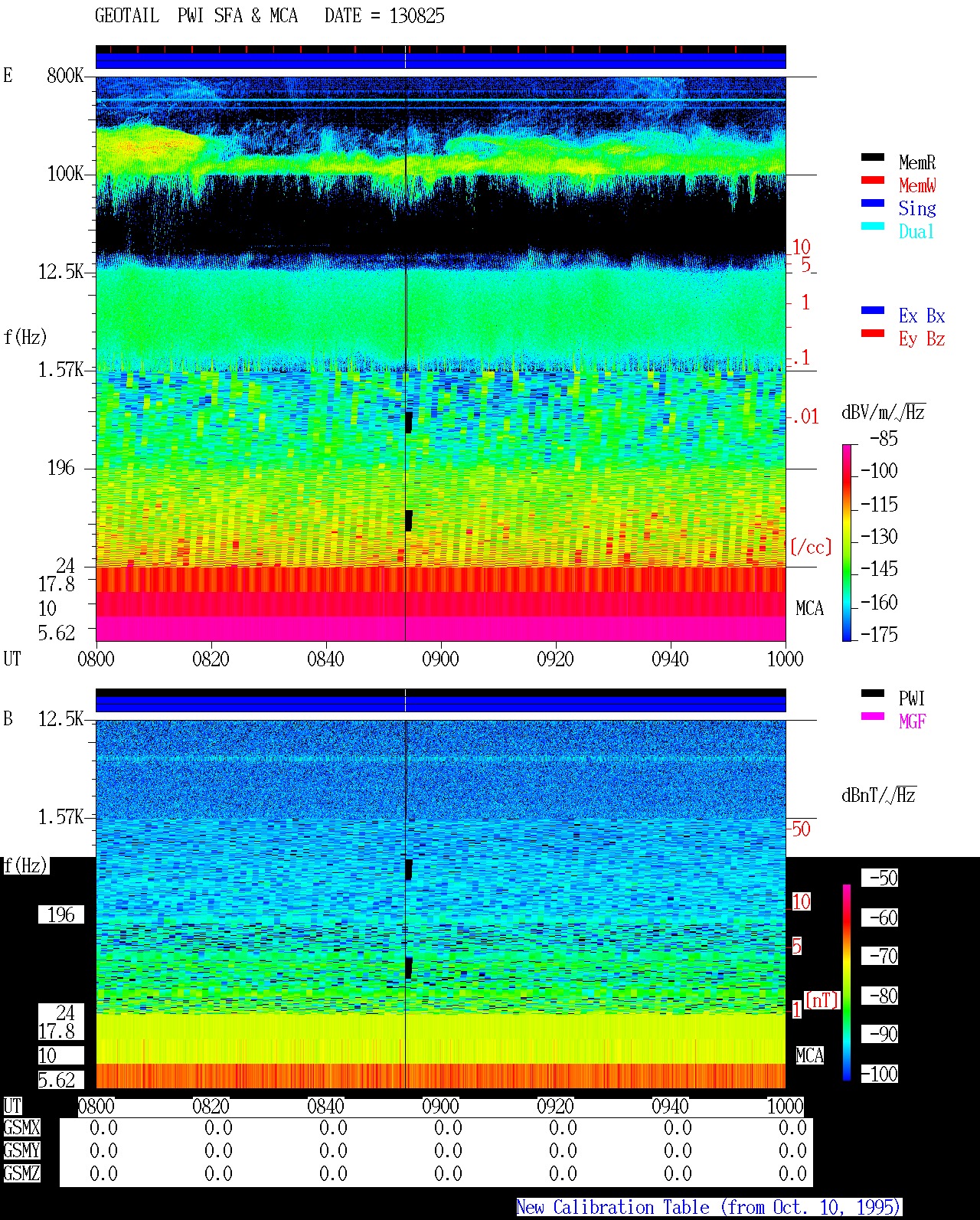
Task: Open the New Calibration Table link
Action: click(x=709, y=1208)
